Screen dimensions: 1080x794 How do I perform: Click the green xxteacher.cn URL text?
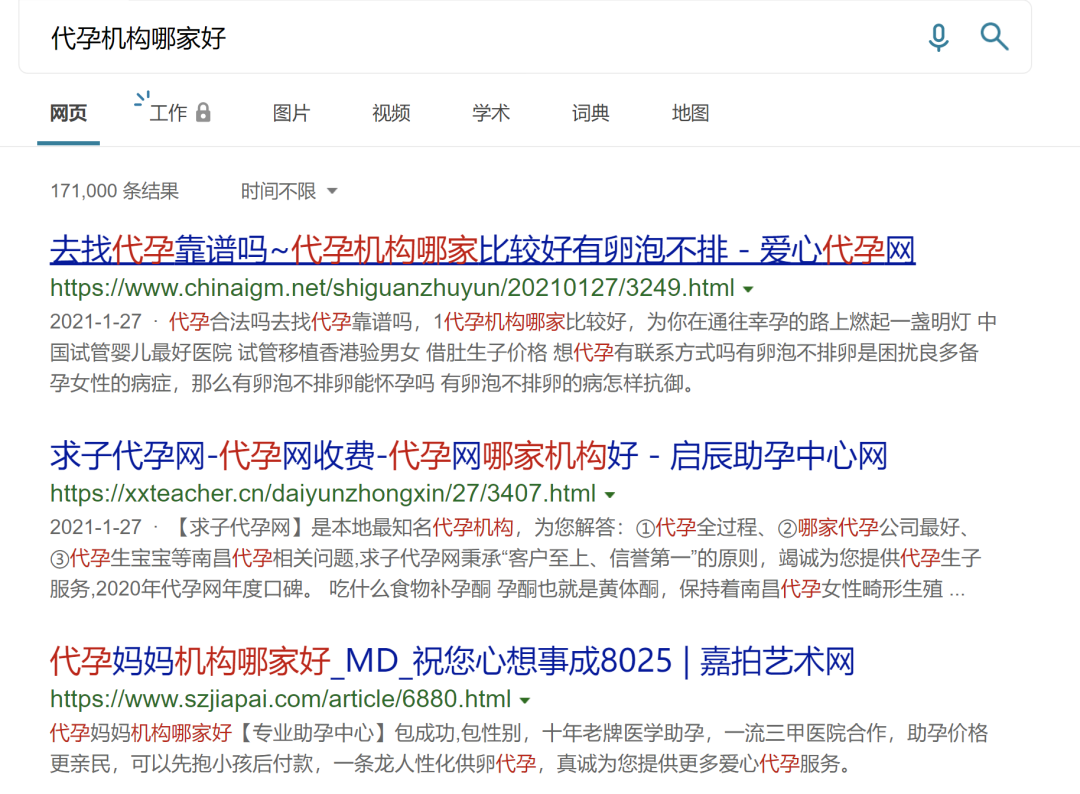322,494
